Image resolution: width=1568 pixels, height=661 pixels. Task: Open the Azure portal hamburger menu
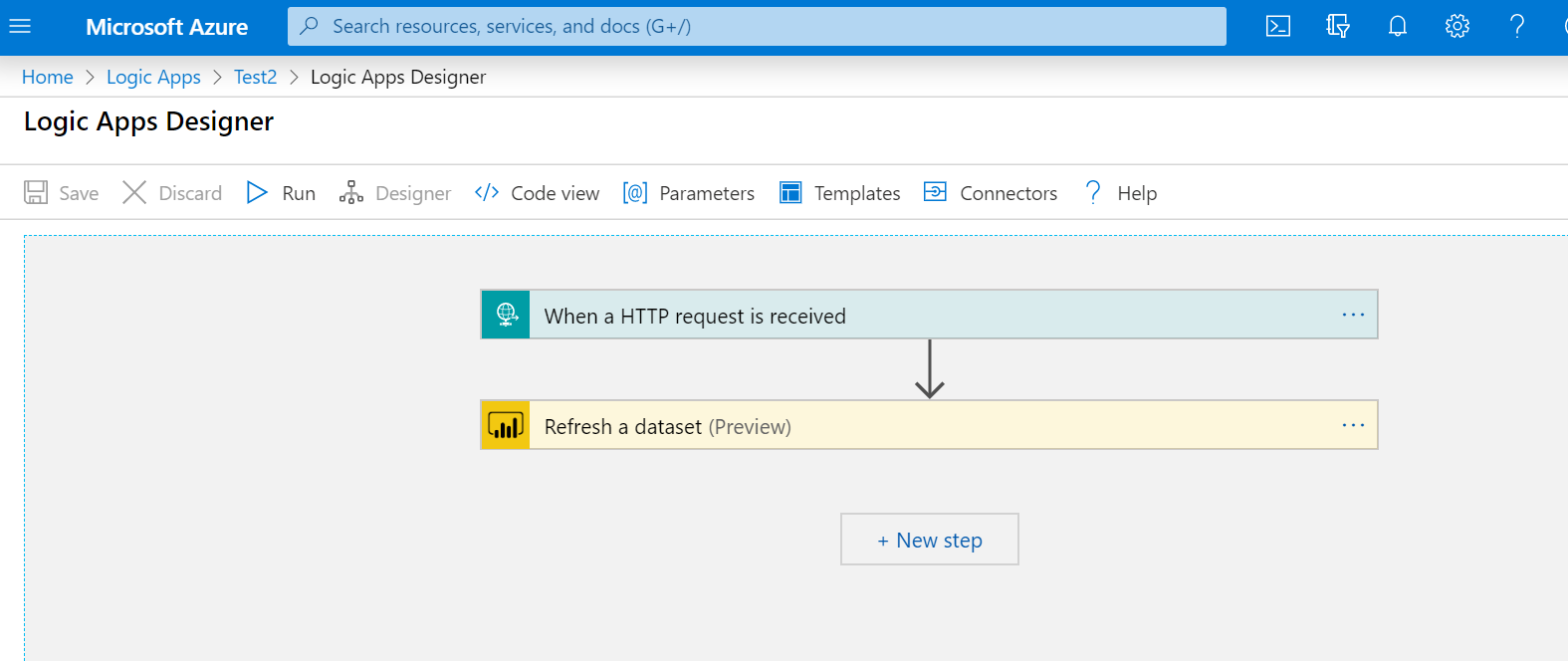pyautogui.click(x=20, y=27)
